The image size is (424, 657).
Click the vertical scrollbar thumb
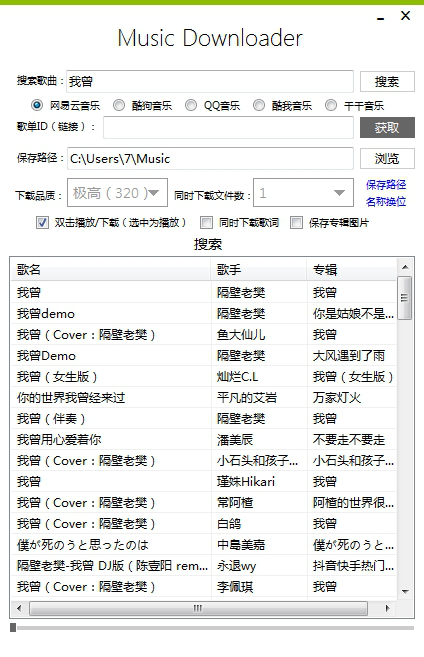click(x=405, y=298)
